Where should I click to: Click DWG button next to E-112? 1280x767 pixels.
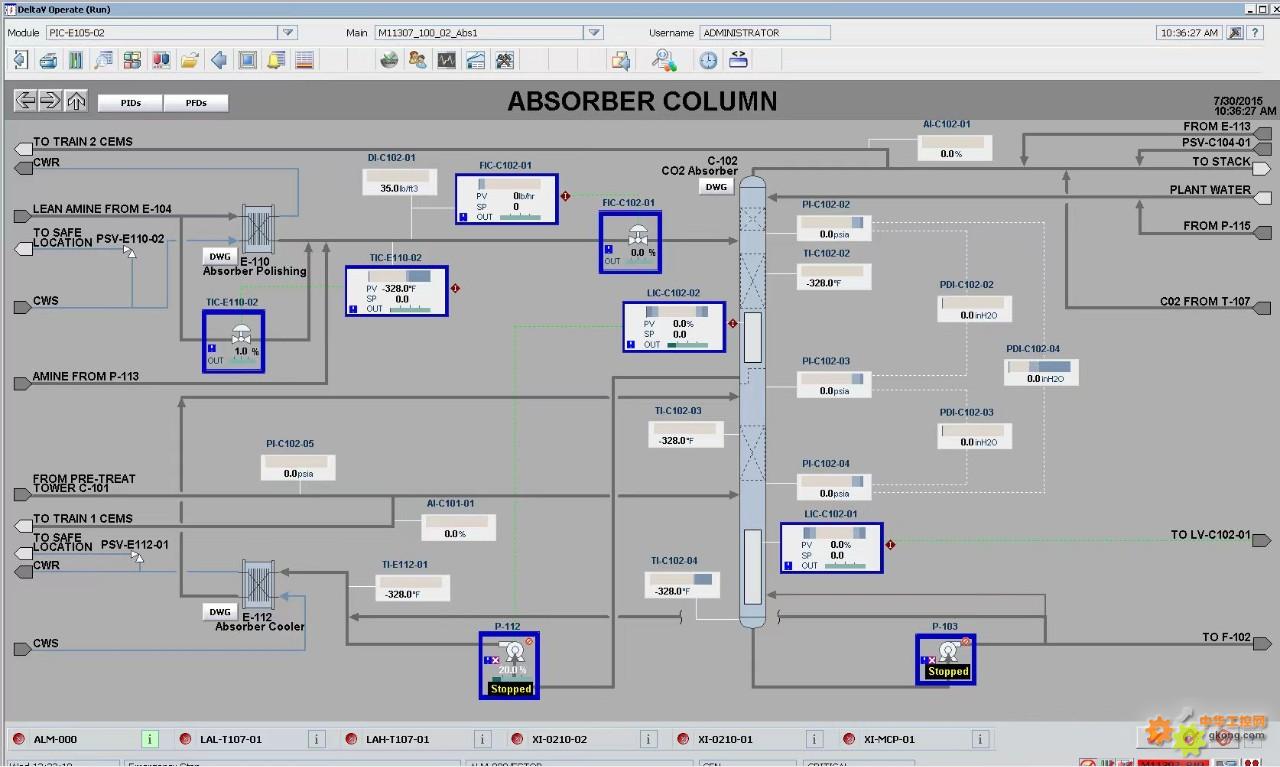[219, 611]
